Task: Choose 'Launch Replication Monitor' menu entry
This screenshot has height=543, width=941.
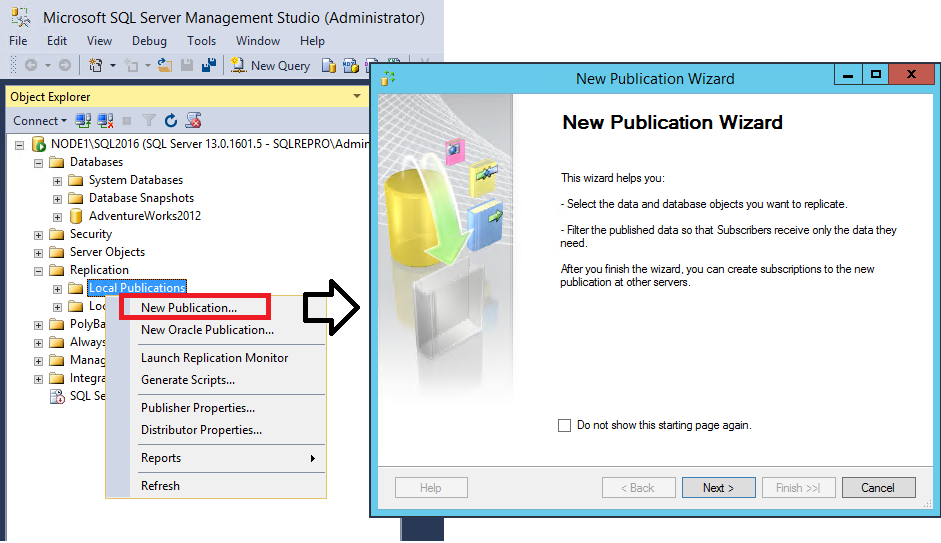Action: point(214,358)
